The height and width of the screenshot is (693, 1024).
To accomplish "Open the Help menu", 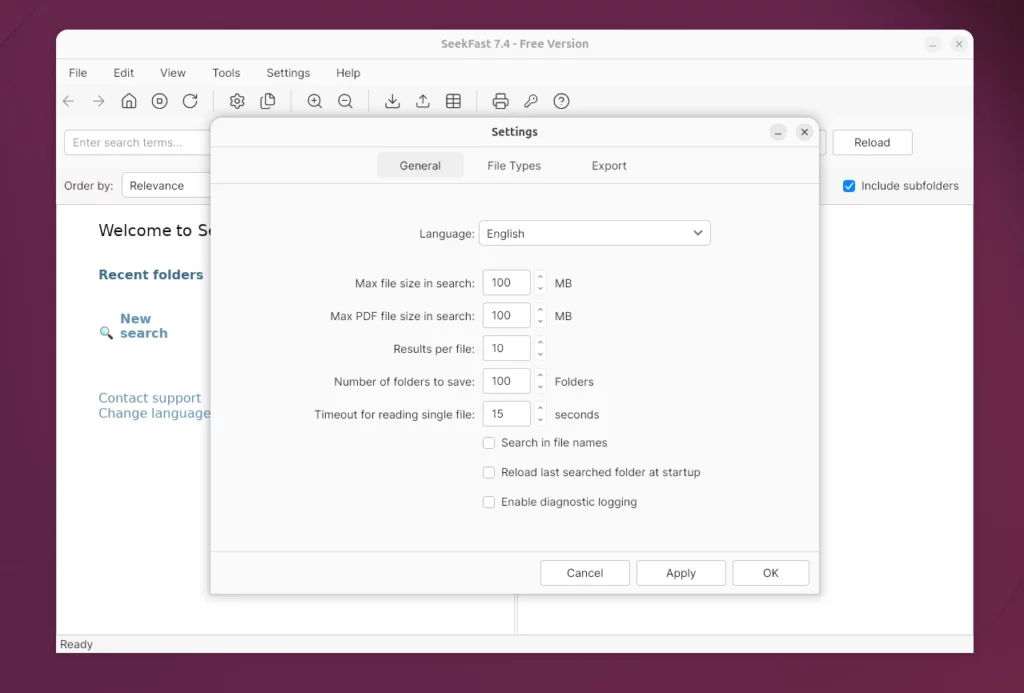I will click(x=348, y=73).
